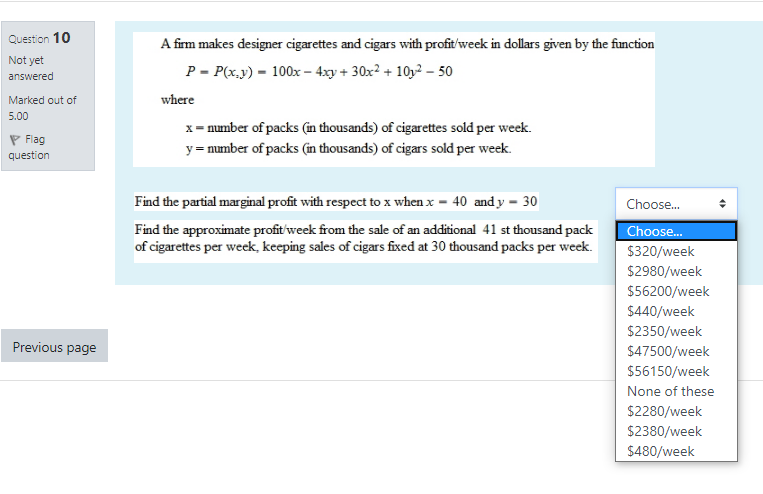Select the $480/week option

[676, 451]
